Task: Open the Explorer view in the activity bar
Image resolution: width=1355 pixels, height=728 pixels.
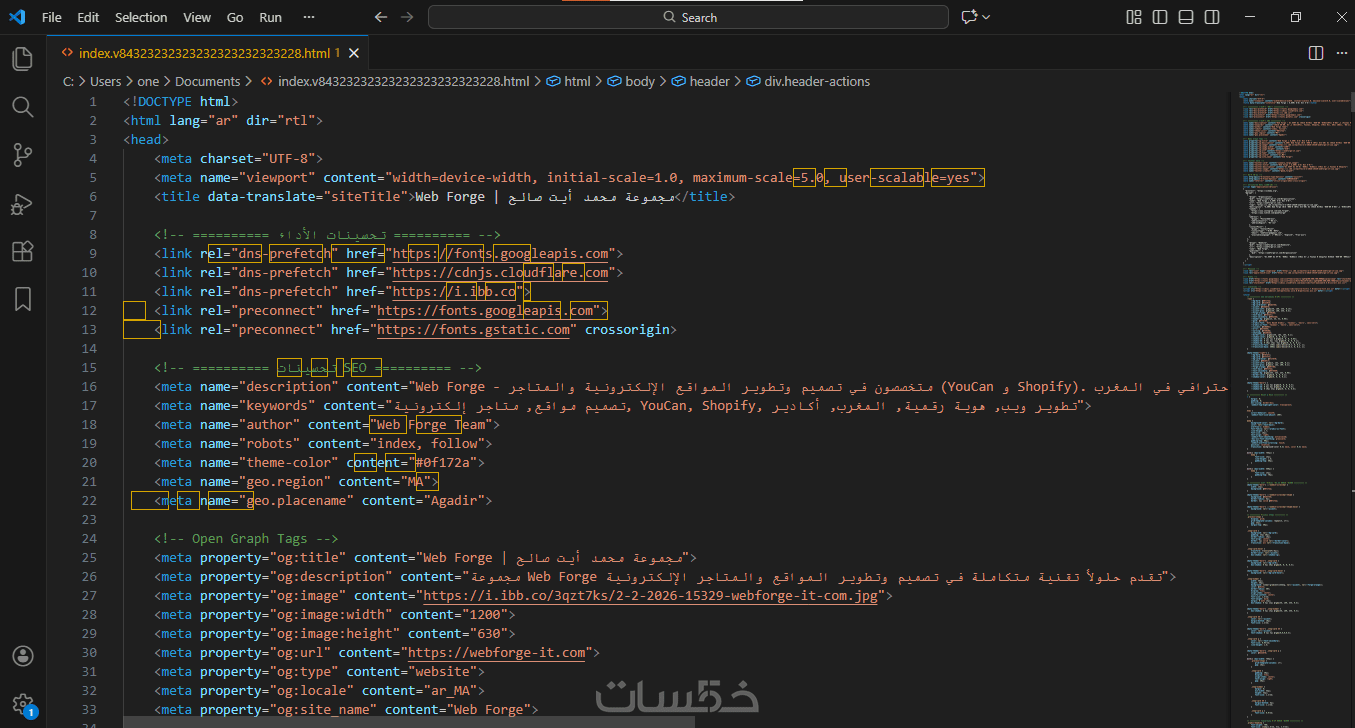Action: click(22, 59)
